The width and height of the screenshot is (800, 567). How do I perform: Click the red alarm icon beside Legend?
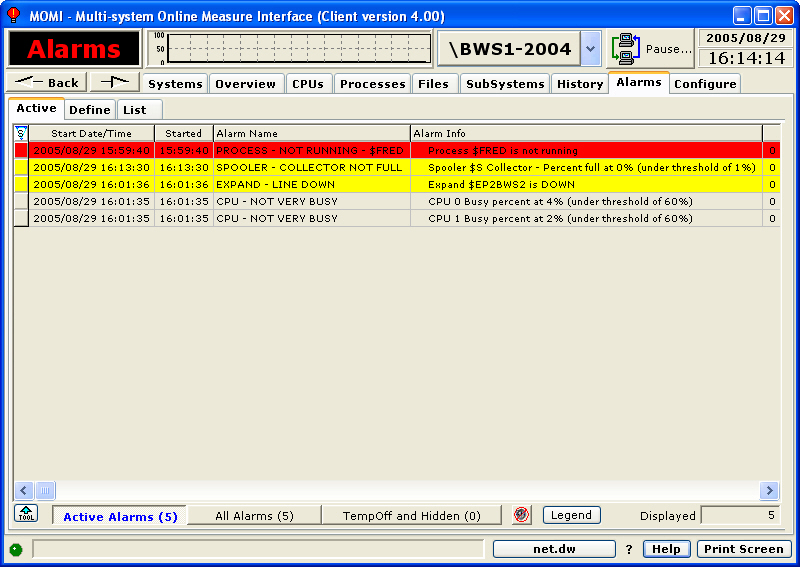[x=521, y=515]
